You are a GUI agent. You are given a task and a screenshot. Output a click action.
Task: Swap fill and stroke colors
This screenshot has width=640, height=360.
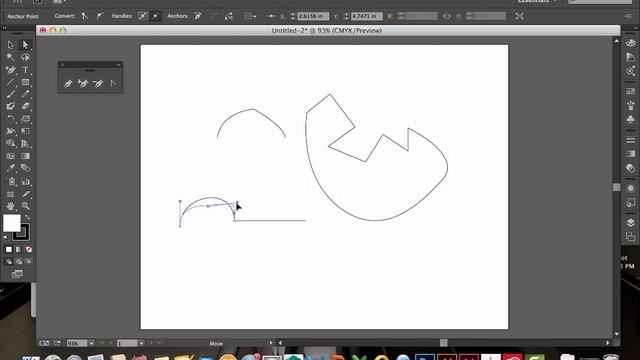pyautogui.click(x=27, y=217)
